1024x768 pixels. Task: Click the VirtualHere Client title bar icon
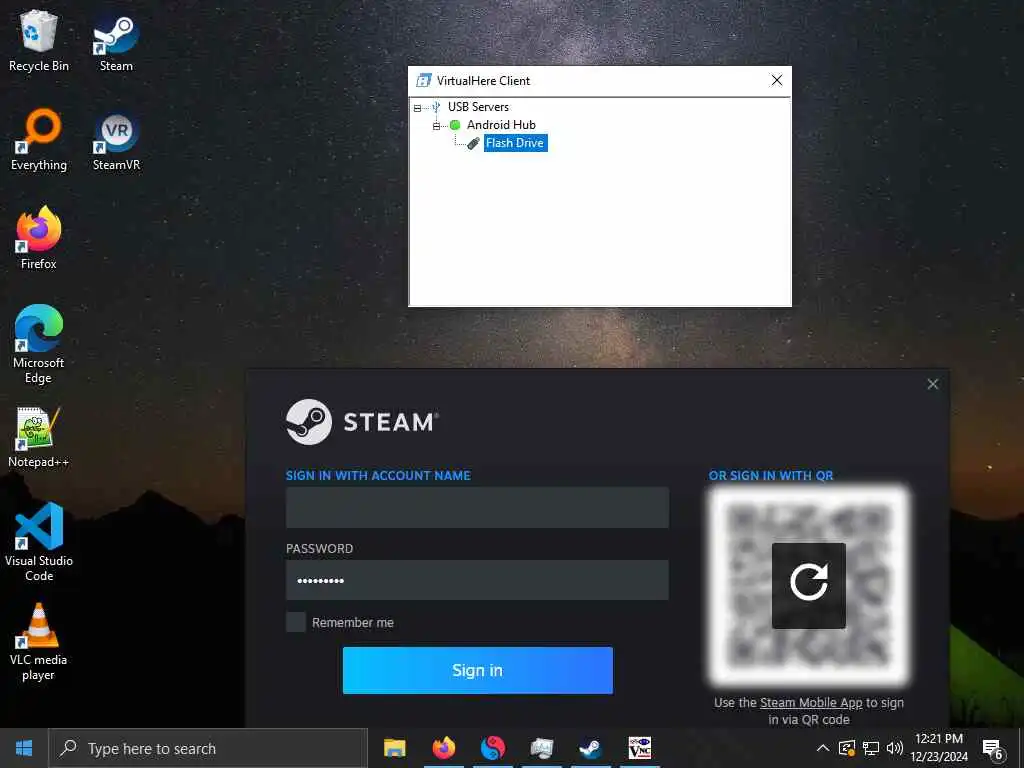(x=424, y=80)
